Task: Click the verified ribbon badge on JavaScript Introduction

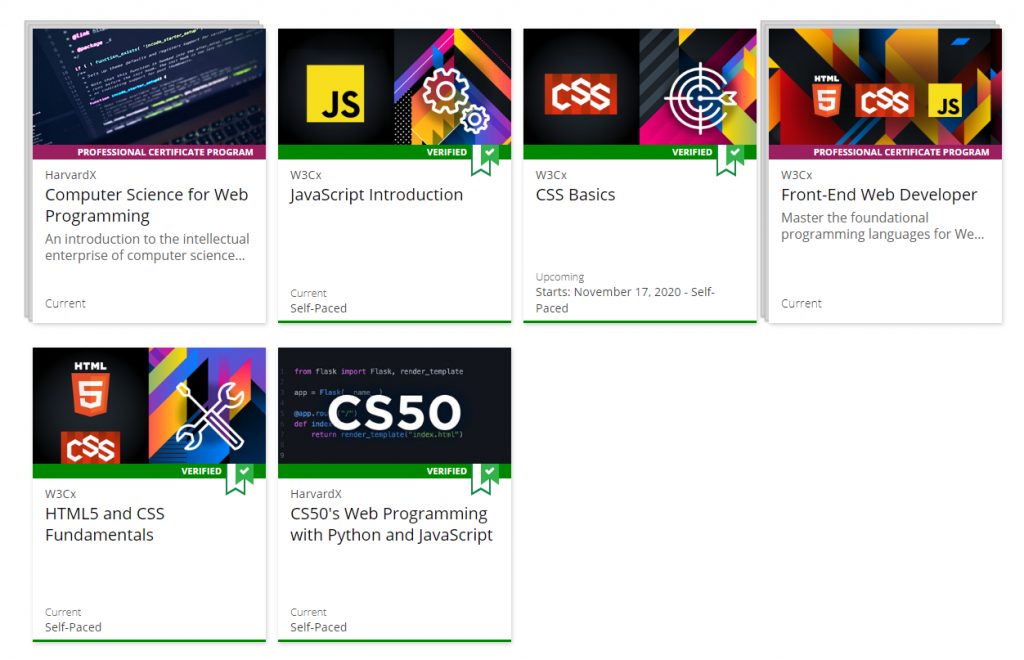Action: click(485, 160)
